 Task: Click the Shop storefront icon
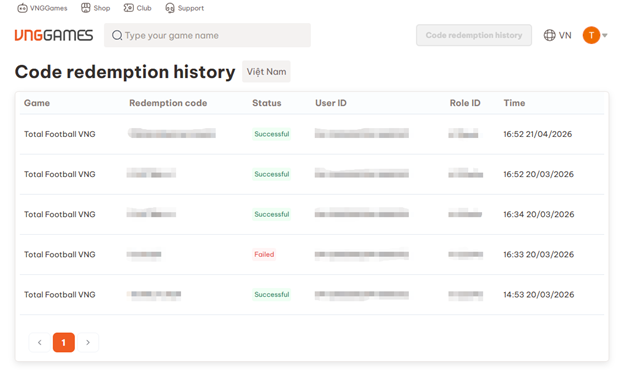[x=86, y=8]
